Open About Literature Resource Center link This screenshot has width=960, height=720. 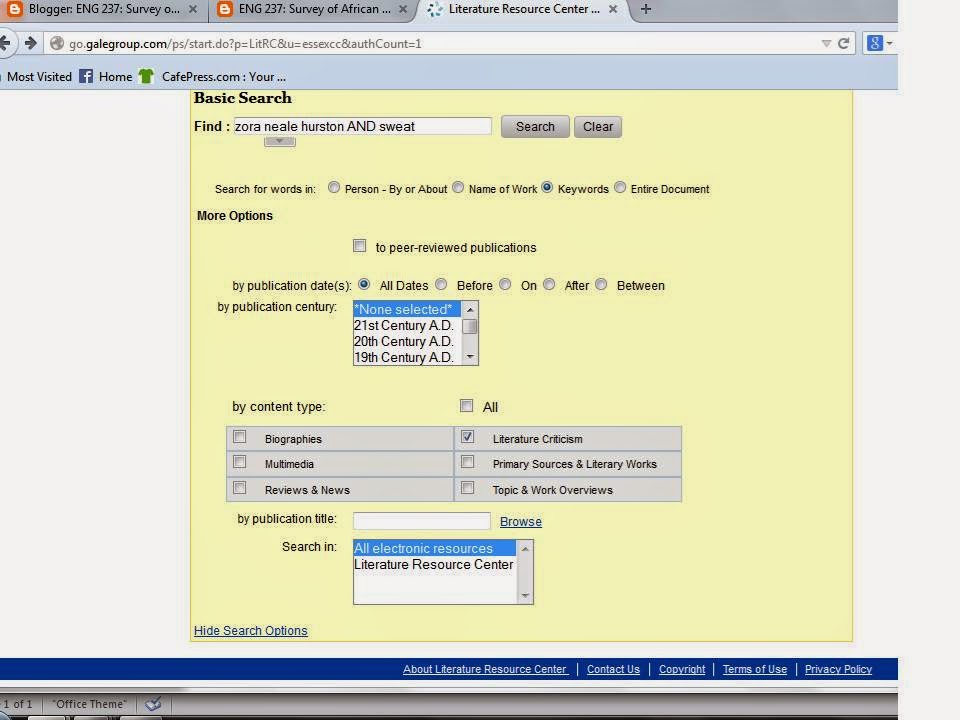coord(485,669)
